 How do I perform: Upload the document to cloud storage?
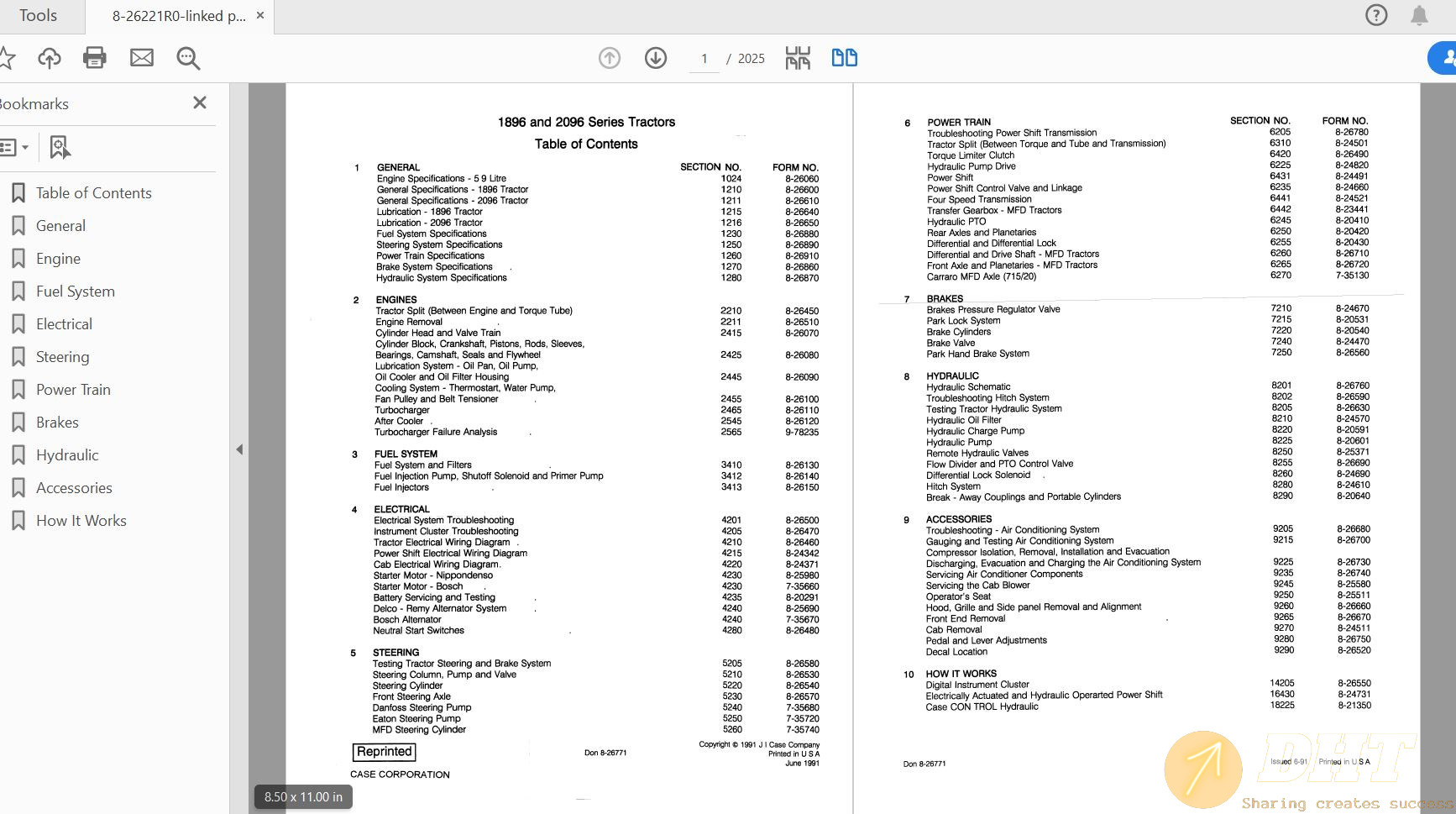[x=50, y=57]
